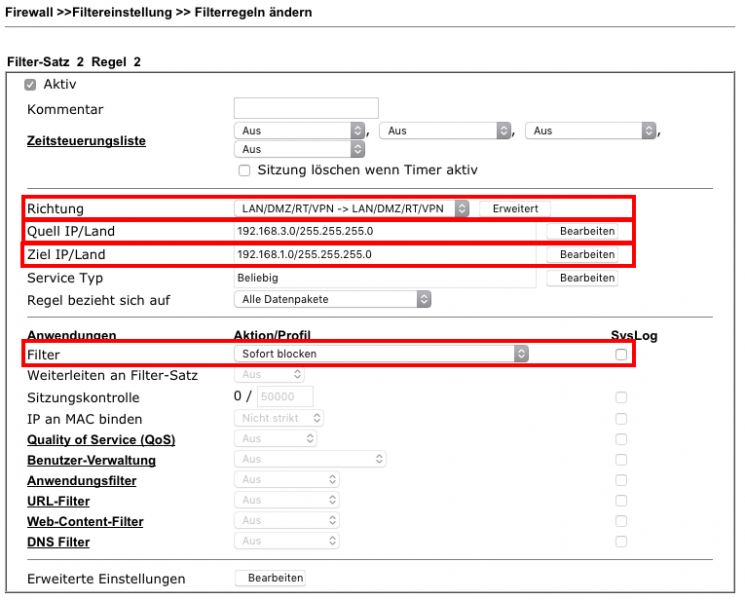Click Erweitert button next to Richtung

pos(515,208)
